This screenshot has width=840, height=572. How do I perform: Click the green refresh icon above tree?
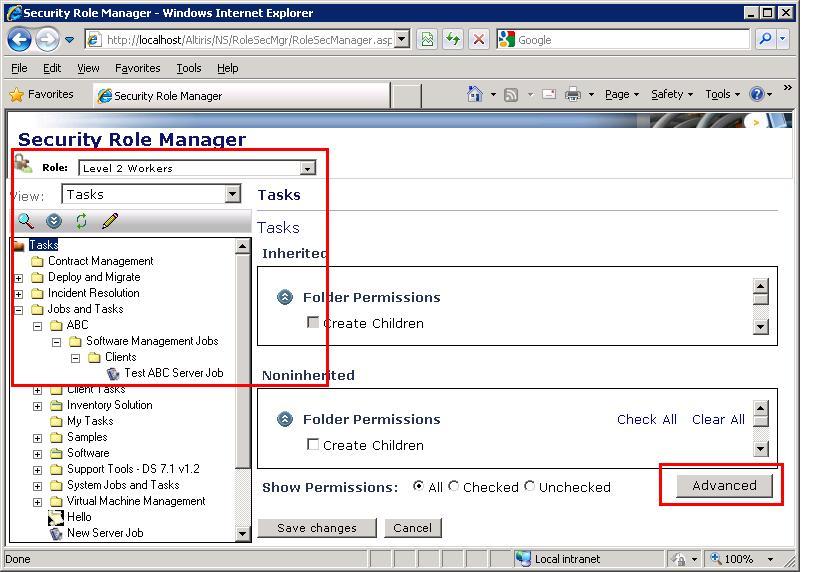pyautogui.click(x=81, y=221)
